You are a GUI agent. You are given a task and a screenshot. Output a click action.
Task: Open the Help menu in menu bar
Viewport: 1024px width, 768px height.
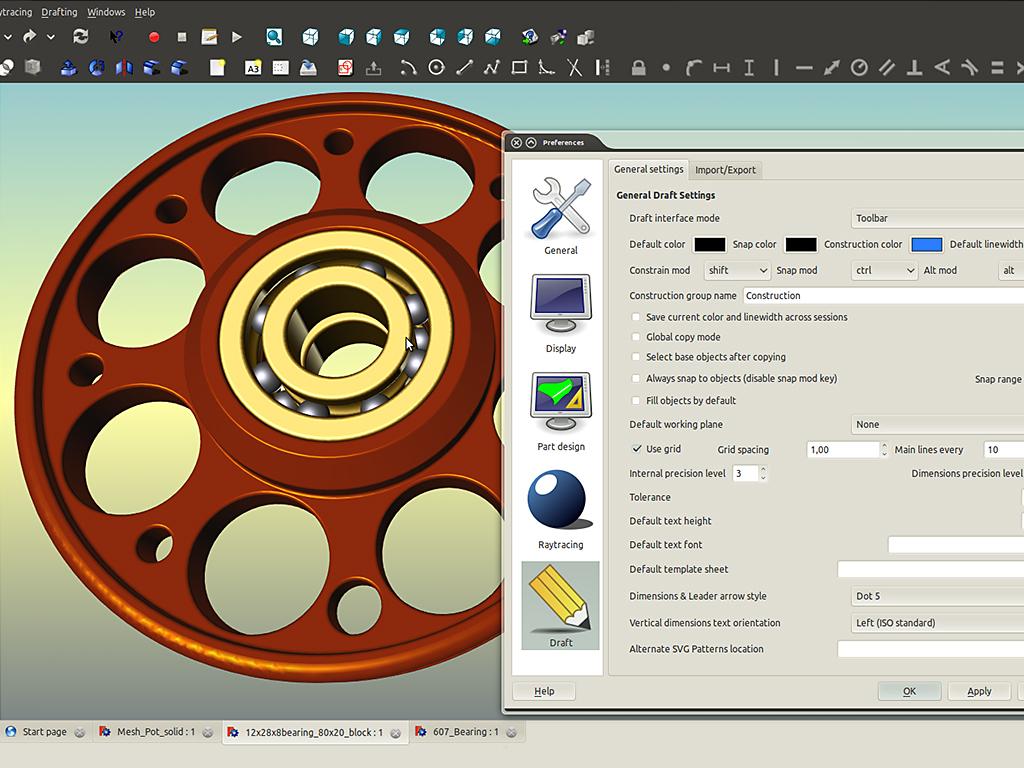pos(144,12)
